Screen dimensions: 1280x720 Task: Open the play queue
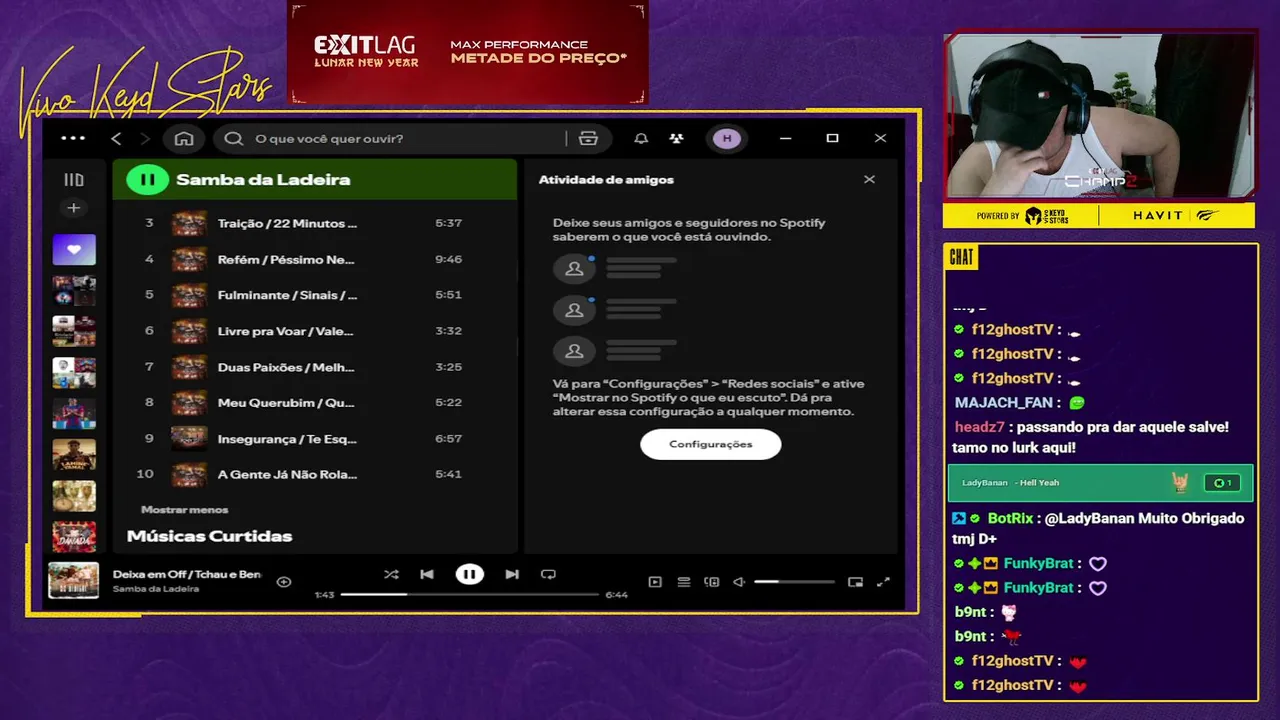(x=684, y=581)
